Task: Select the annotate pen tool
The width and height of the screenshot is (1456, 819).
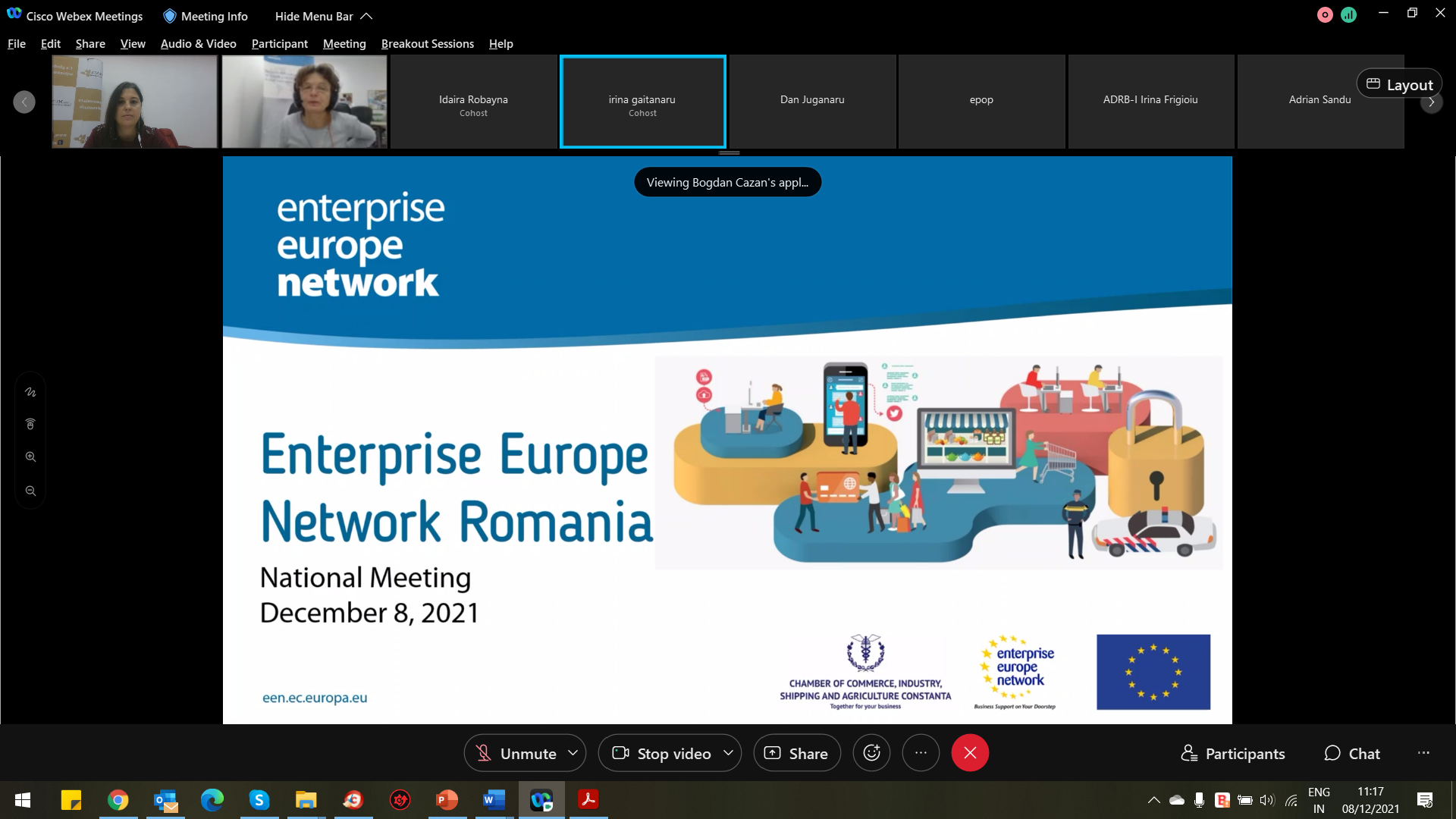Action: coord(30,392)
